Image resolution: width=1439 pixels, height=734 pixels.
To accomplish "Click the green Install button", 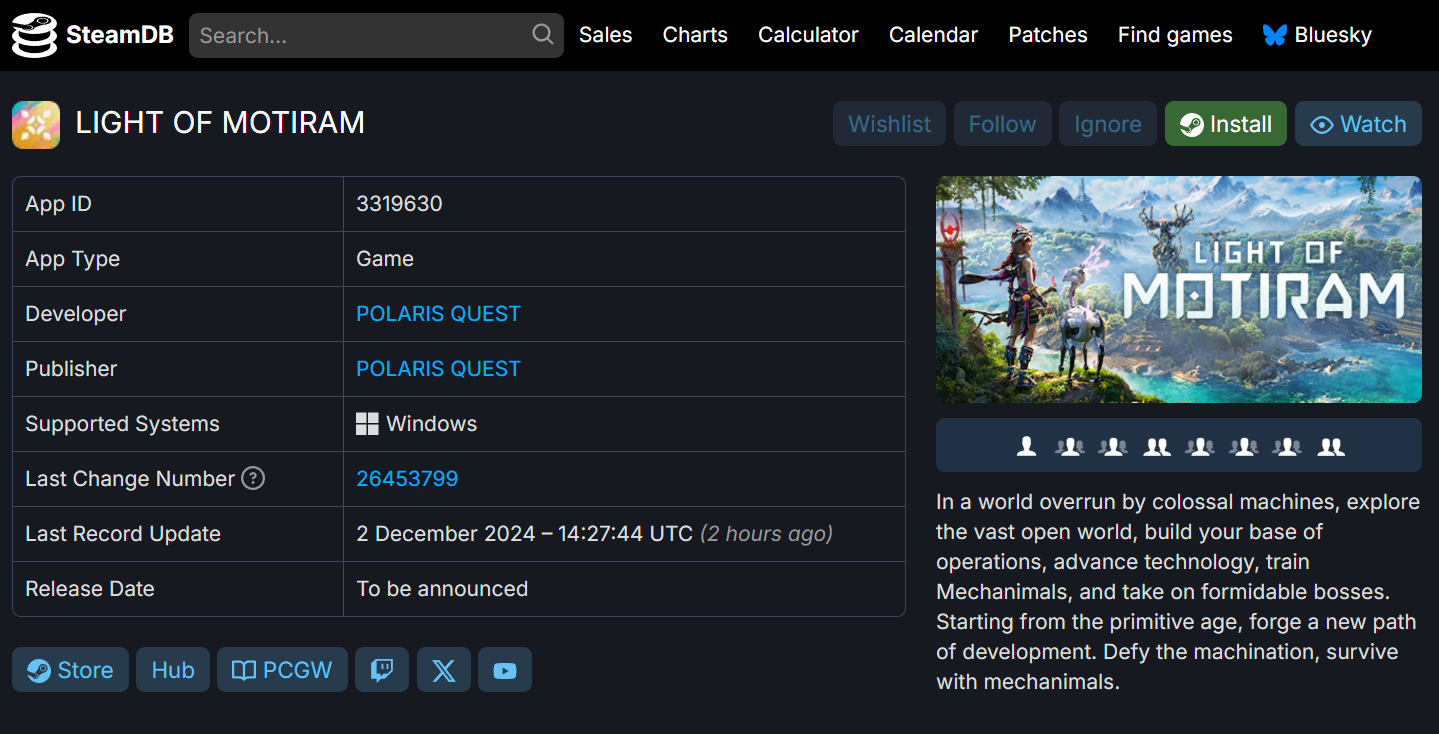I will coord(1226,124).
